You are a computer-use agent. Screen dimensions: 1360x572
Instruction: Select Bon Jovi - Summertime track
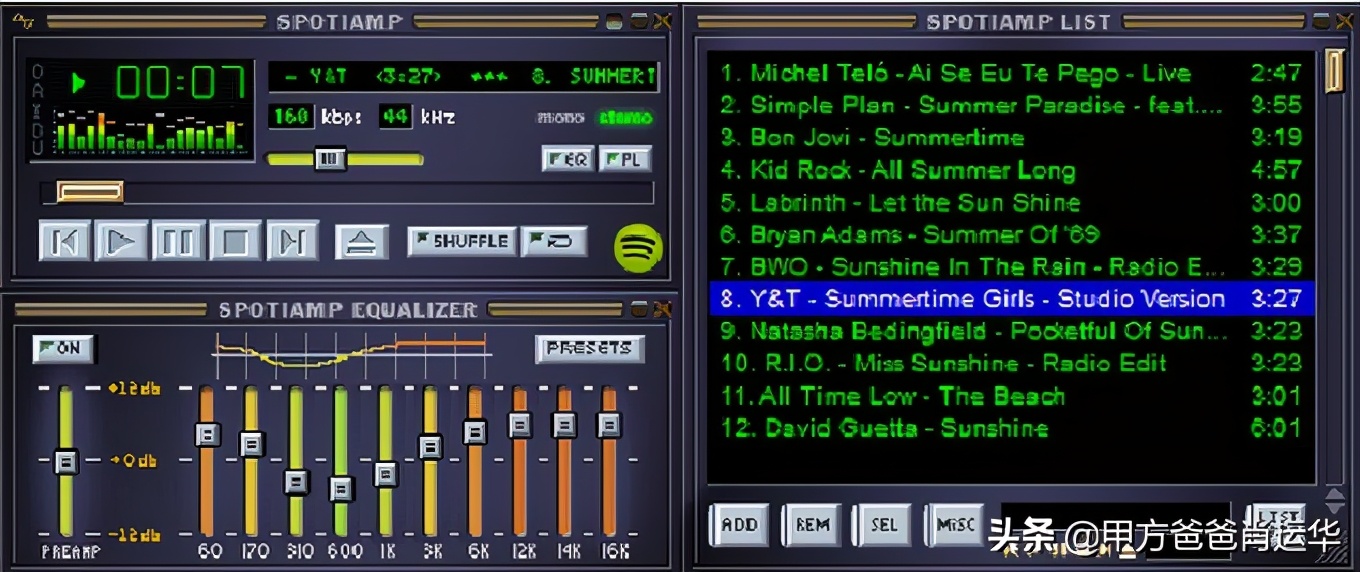1012,137
